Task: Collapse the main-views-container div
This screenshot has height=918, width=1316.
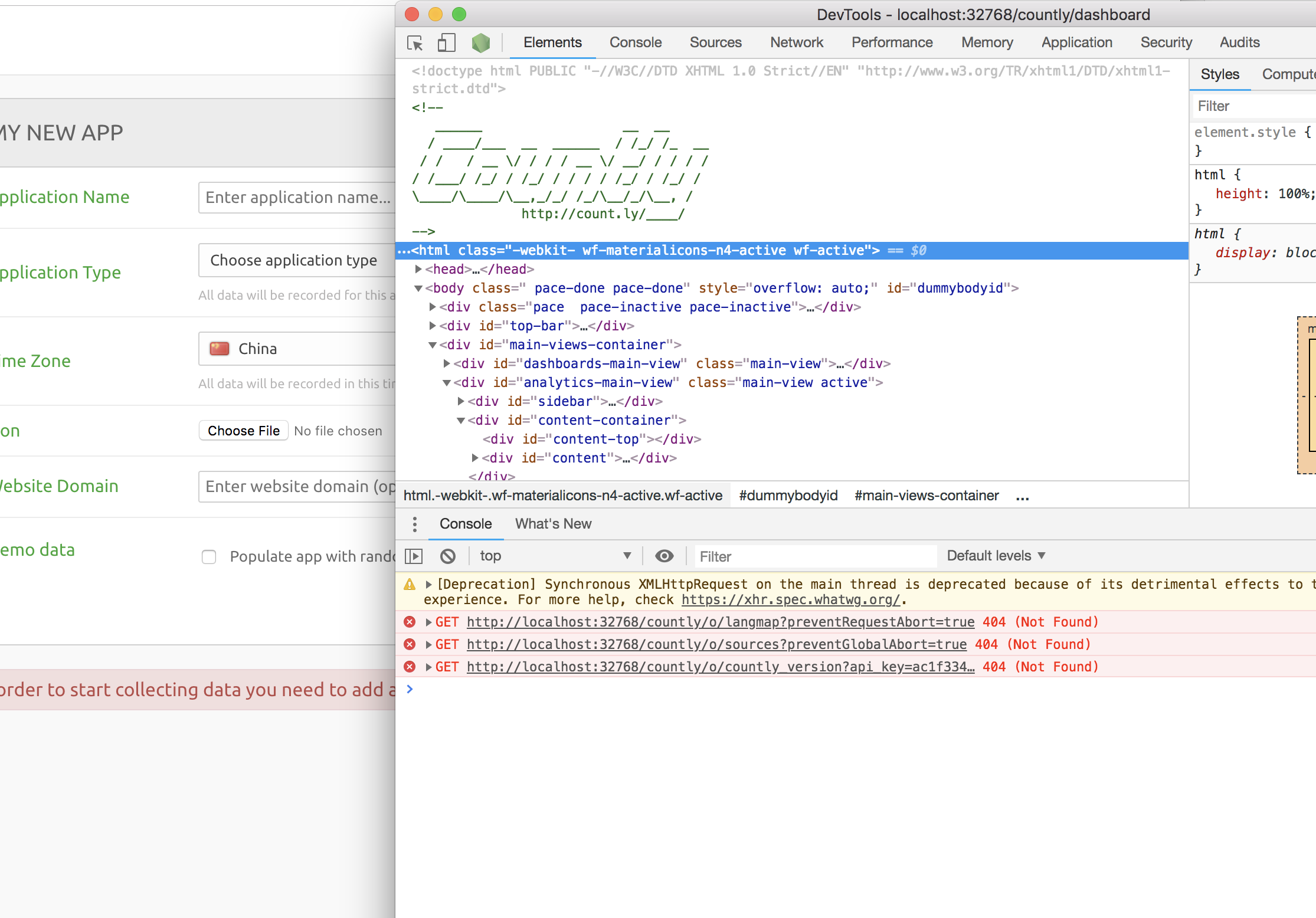Action: pos(433,345)
